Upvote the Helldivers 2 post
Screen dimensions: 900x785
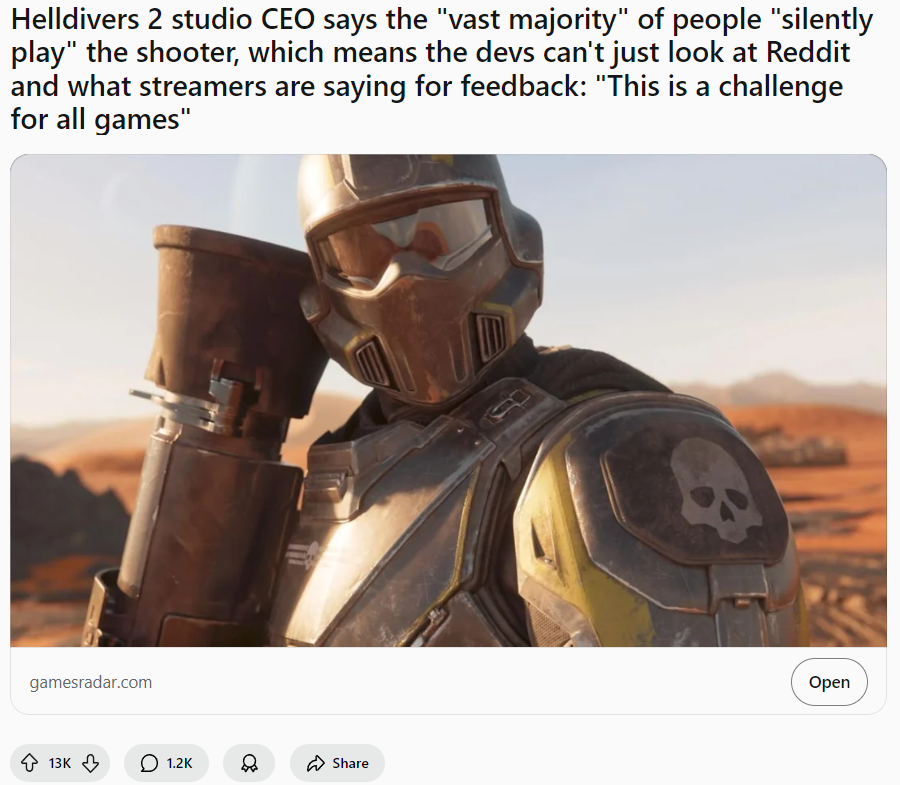click(x=29, y=763)
